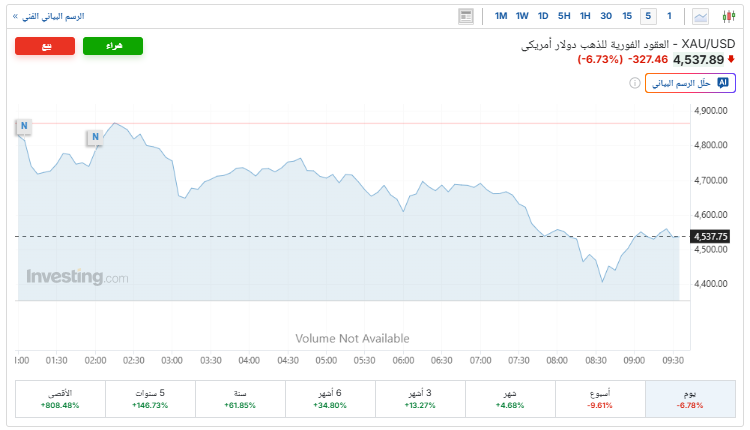The height and width of the screenshot is (430, 750).
Task: Click the red sell button
Action: 45,46
